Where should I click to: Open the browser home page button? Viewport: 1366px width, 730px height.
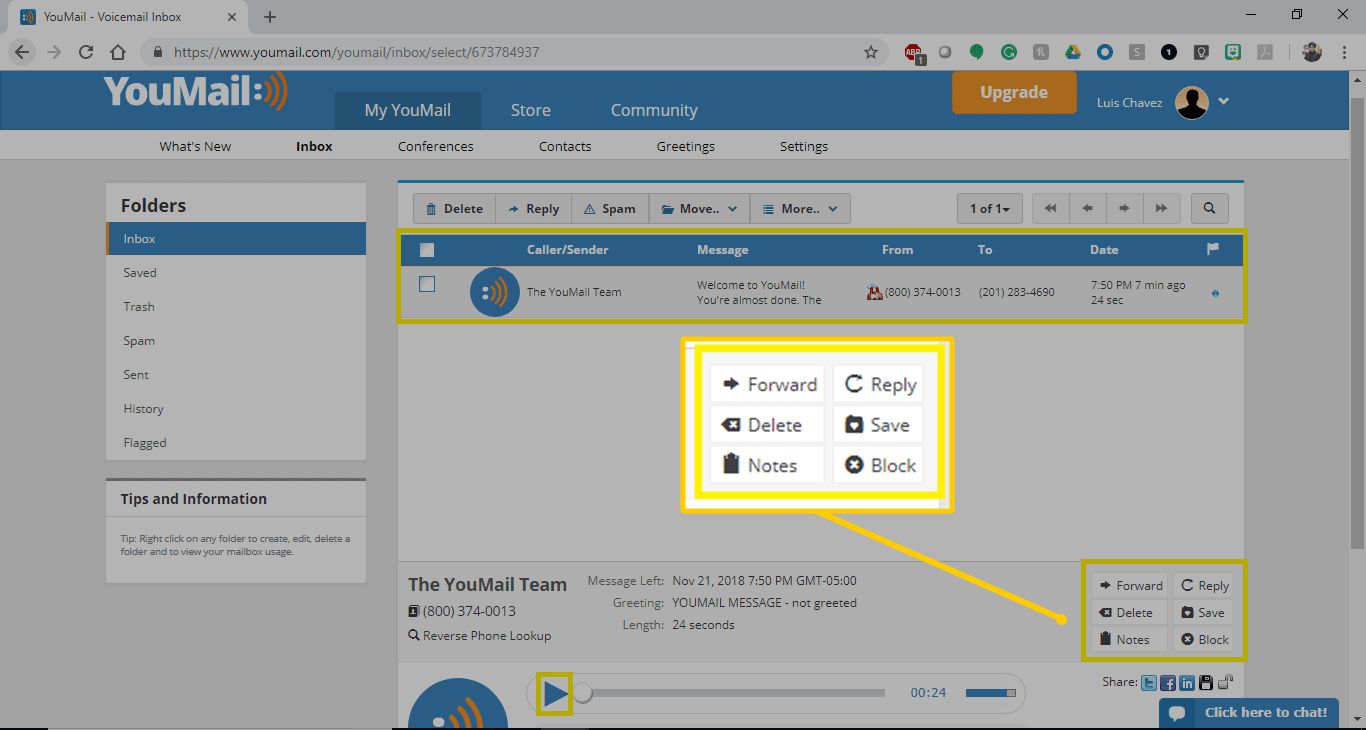[x=118, y=52]
